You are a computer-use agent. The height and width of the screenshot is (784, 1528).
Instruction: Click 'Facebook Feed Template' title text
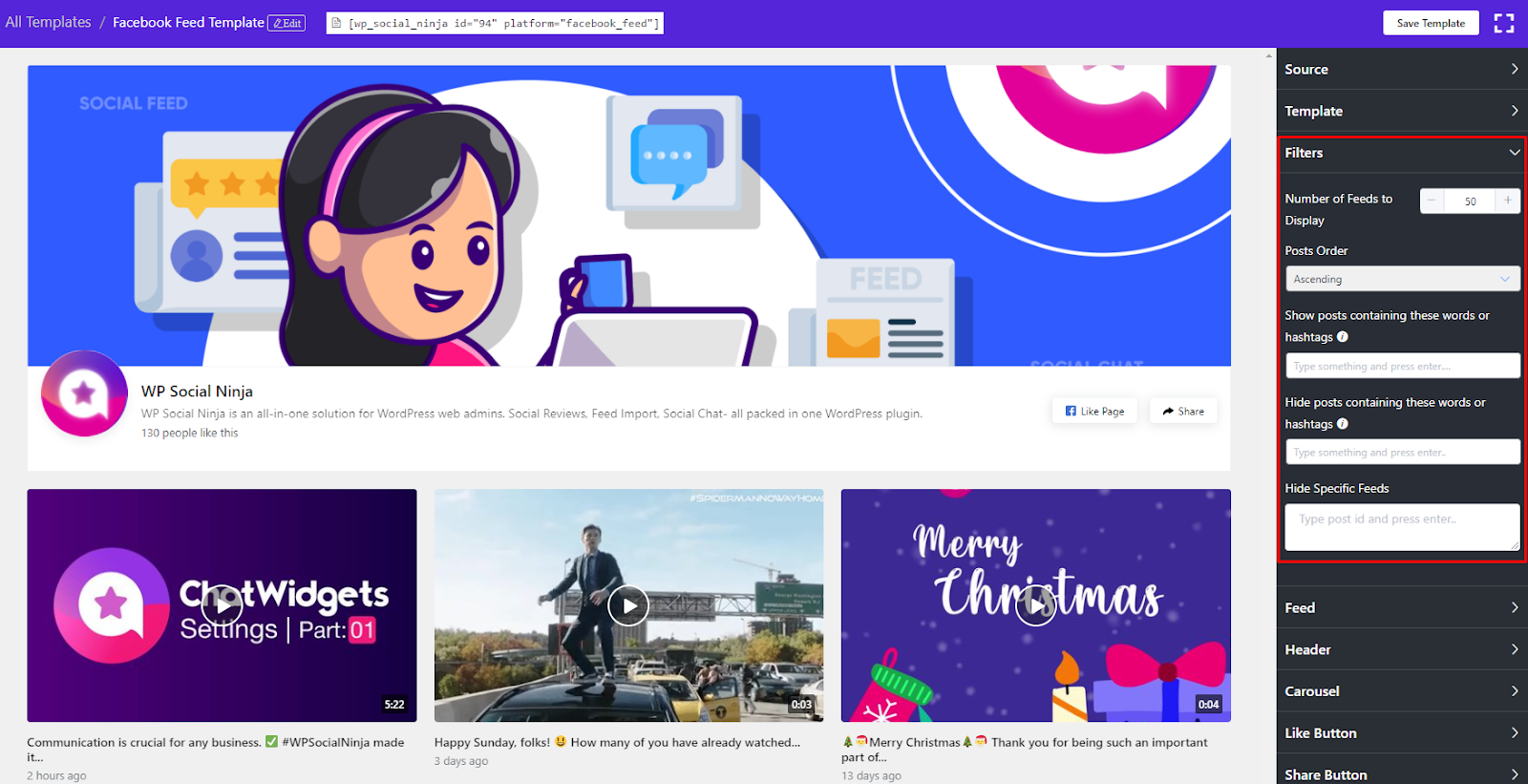pos(188,22)
